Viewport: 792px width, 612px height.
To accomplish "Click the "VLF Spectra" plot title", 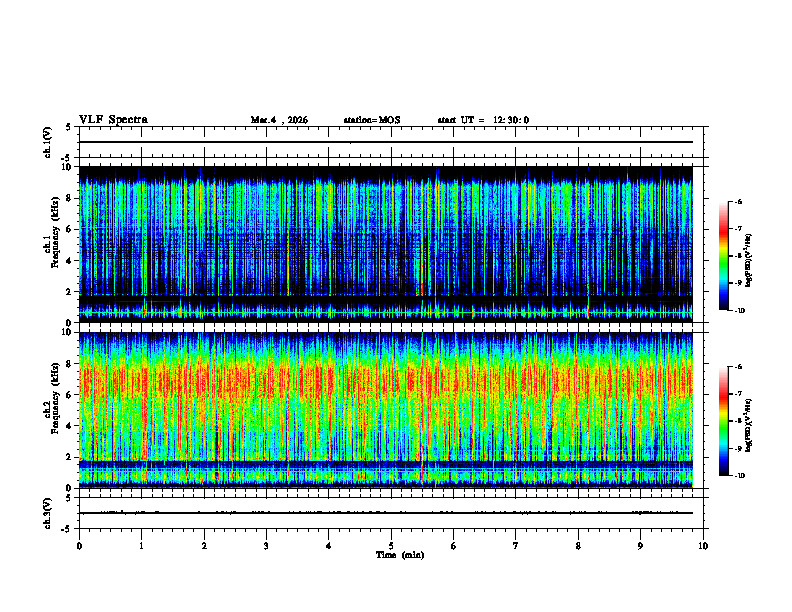I will click(113, 120).
